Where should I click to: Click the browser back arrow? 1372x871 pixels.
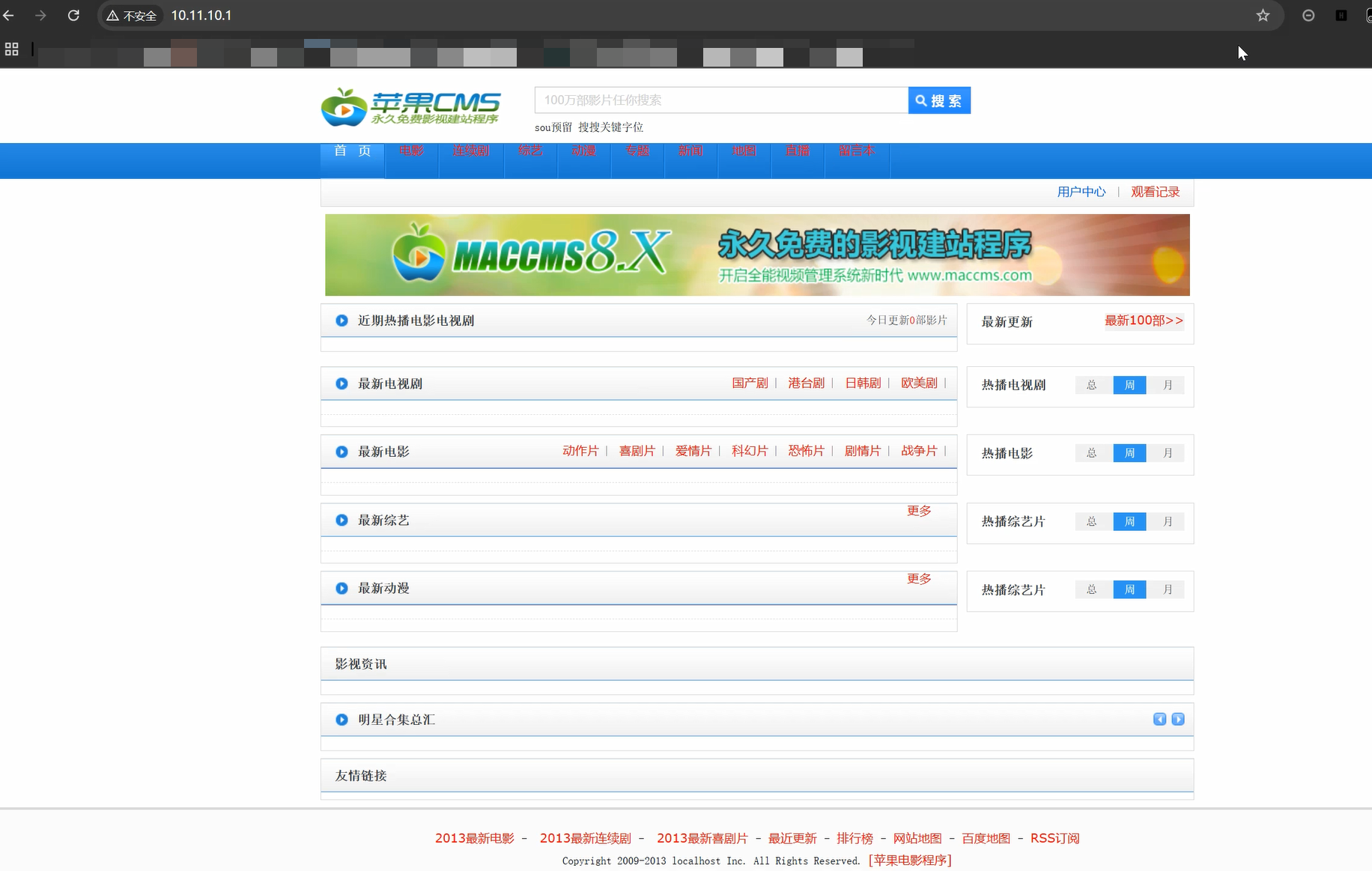point(9,15)
